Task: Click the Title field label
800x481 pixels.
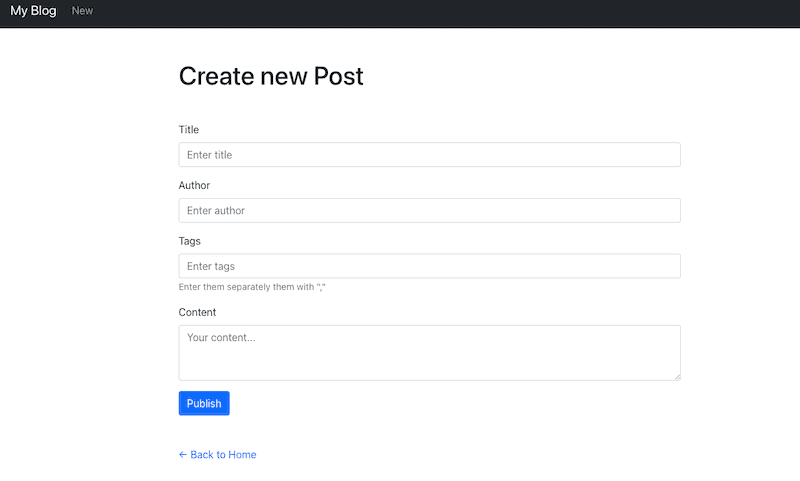Action: pyautogui.click(x=189, y=130)
